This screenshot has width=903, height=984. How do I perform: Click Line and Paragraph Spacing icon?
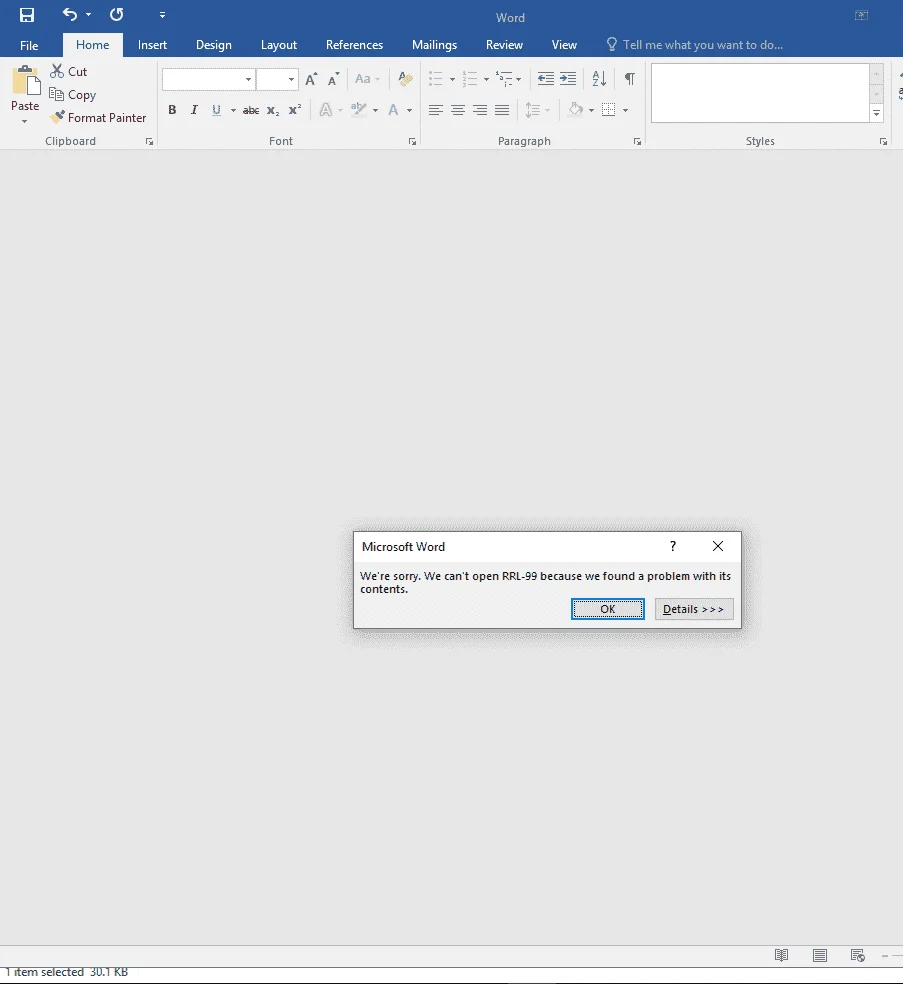pos(533,110)
